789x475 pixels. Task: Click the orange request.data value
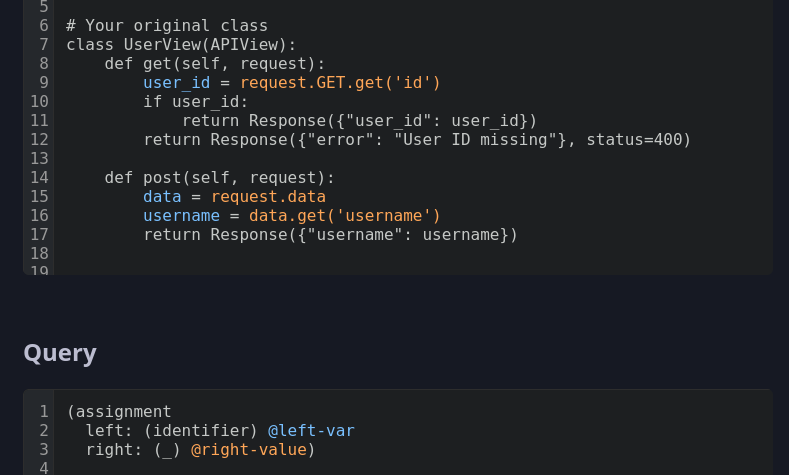268,197
